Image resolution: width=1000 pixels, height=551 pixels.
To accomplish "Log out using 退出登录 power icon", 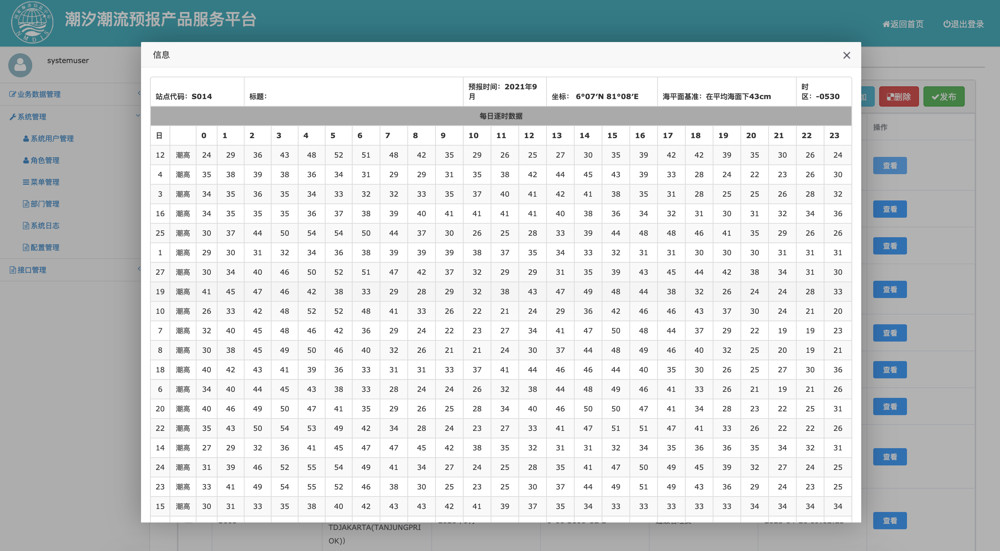I will coord(947,24).
